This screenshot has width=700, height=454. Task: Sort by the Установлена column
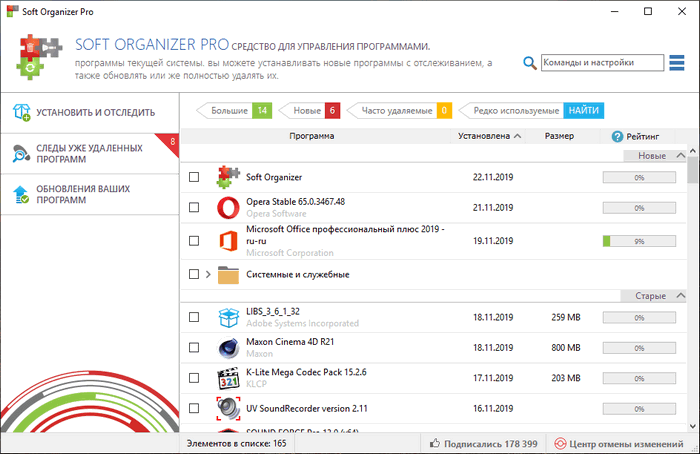(488, 136)
